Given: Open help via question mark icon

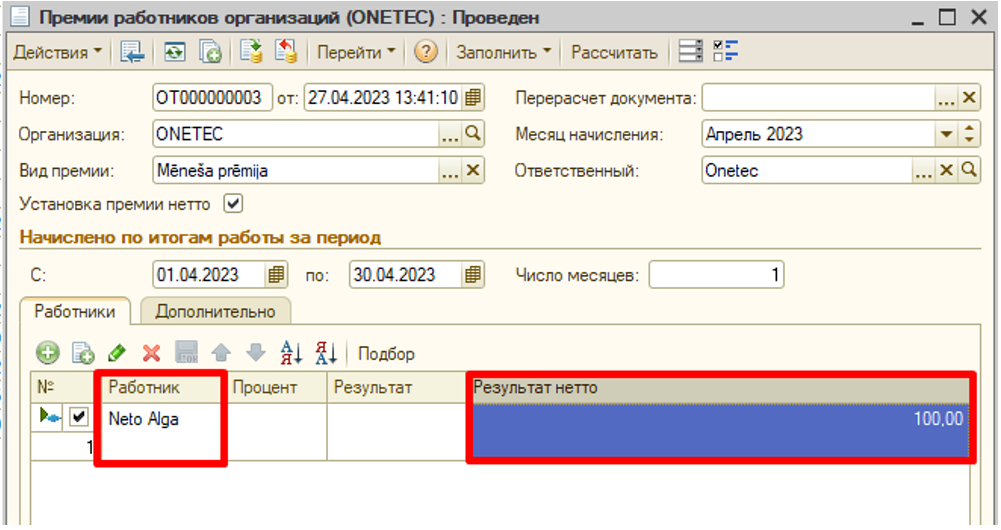Looking at the screenshot, I should 426,52.
